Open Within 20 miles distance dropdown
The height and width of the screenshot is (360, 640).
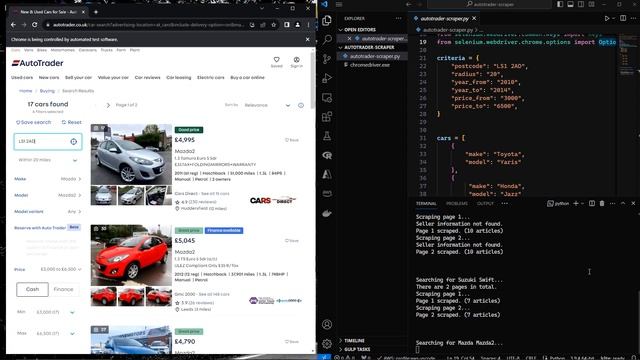48,160
